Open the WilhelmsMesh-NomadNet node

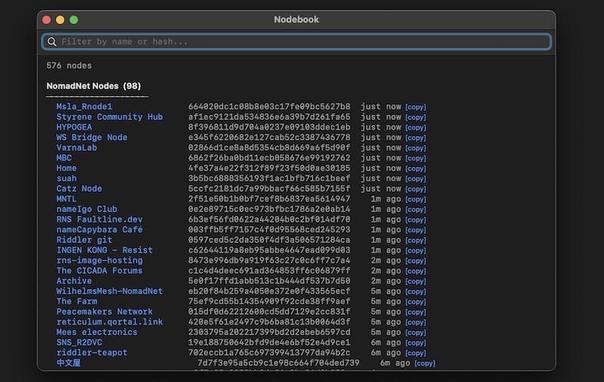tap(109, 291)
